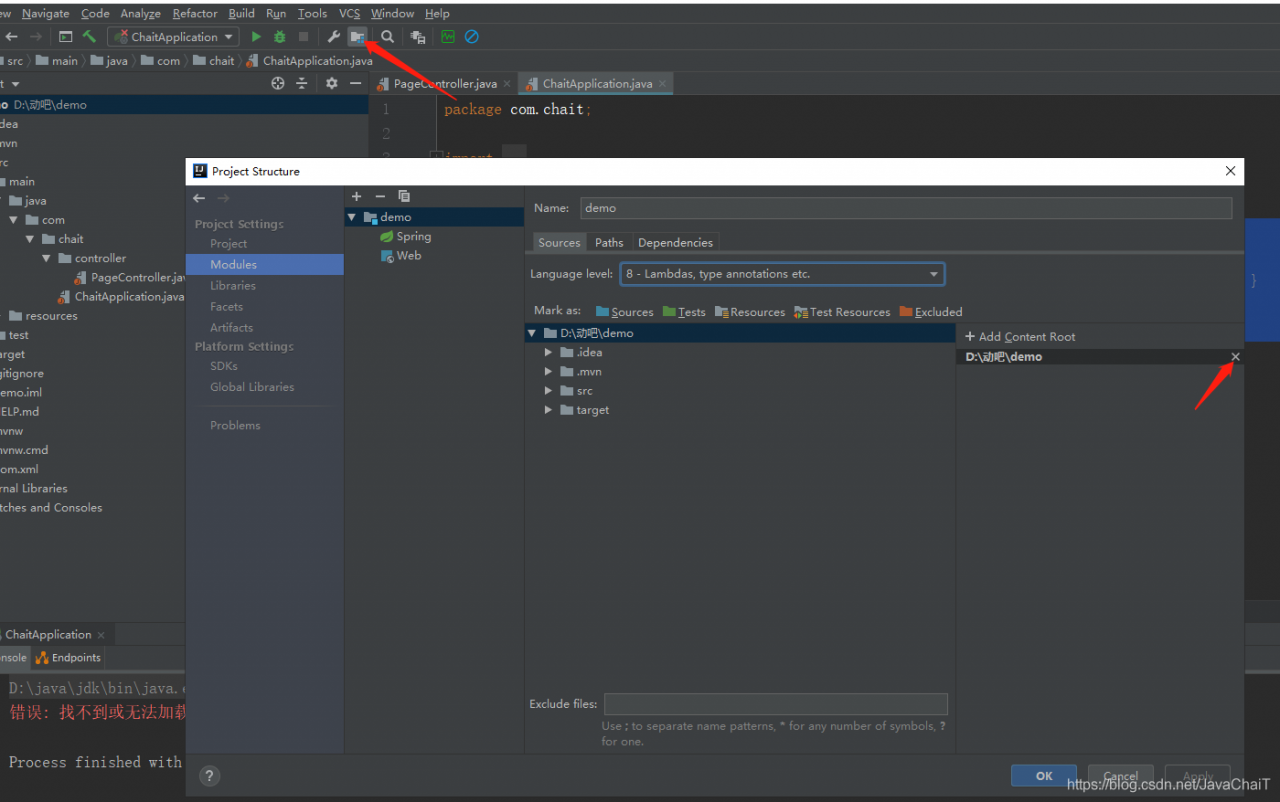Click the help question mark button
Viewport: 1280px width, 802px height.
[209, 775]
